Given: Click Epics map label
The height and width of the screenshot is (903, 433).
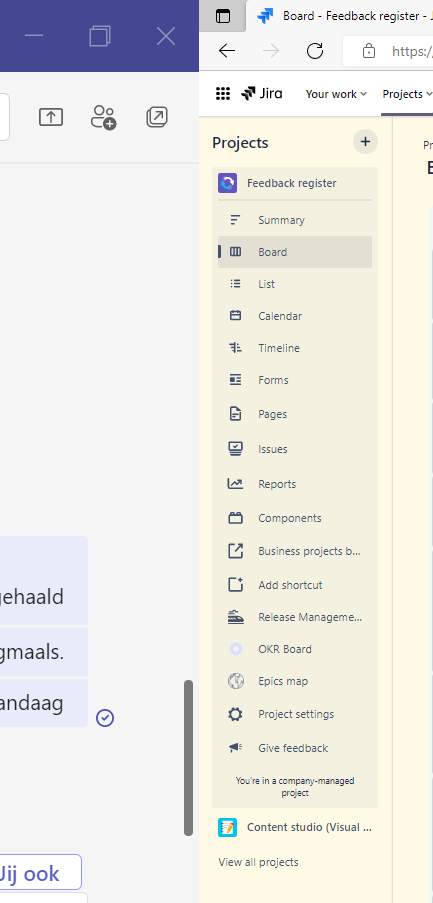Looking at the screenshot, I should (283, 681).
